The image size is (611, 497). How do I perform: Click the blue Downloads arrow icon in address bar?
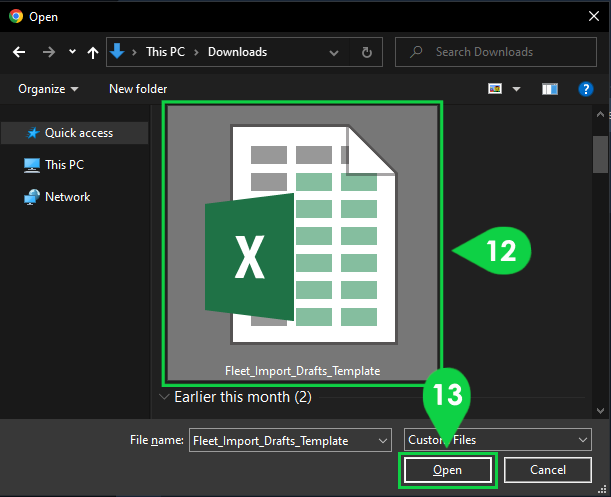coord(117,51)
